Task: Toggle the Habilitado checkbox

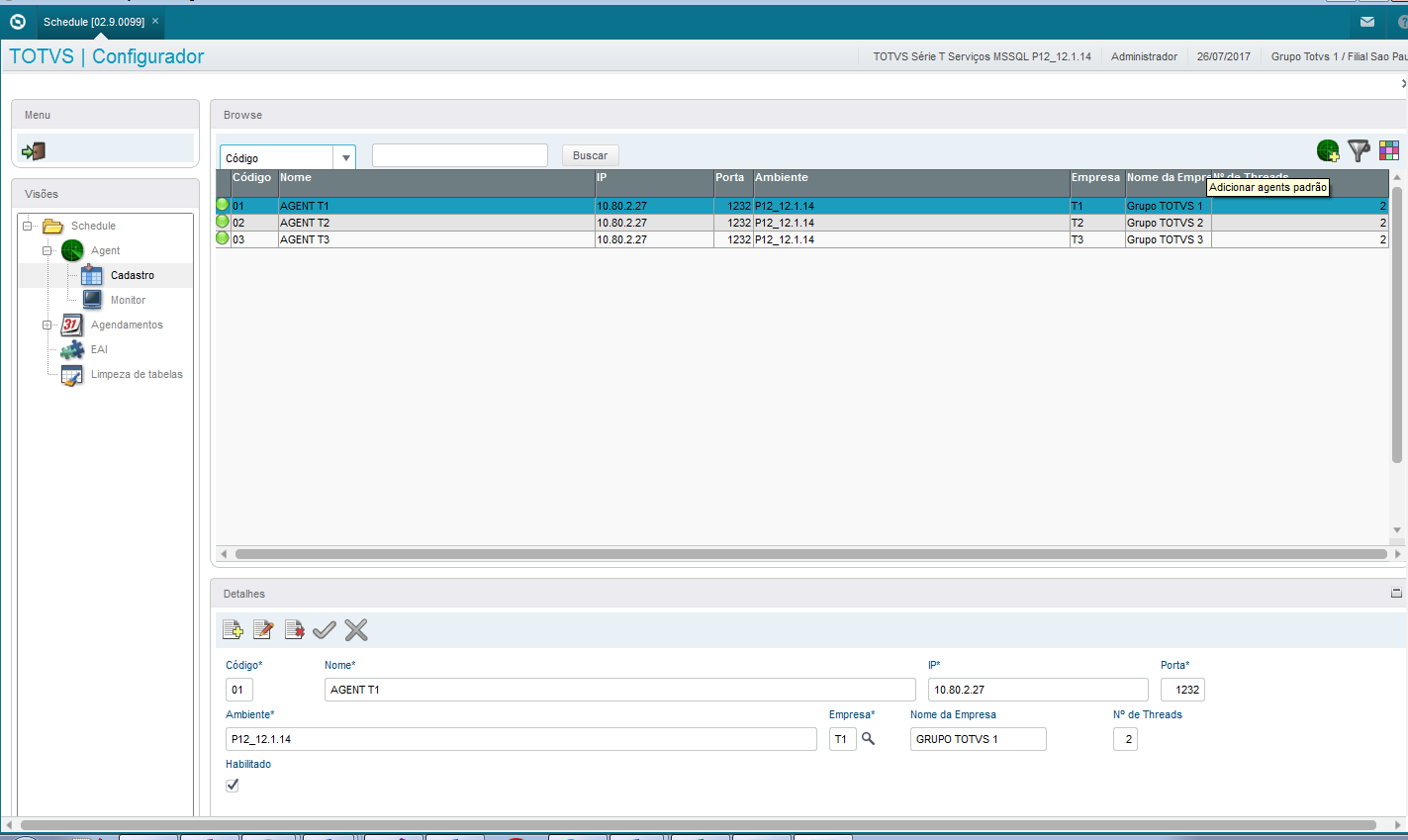Action: 233,785
